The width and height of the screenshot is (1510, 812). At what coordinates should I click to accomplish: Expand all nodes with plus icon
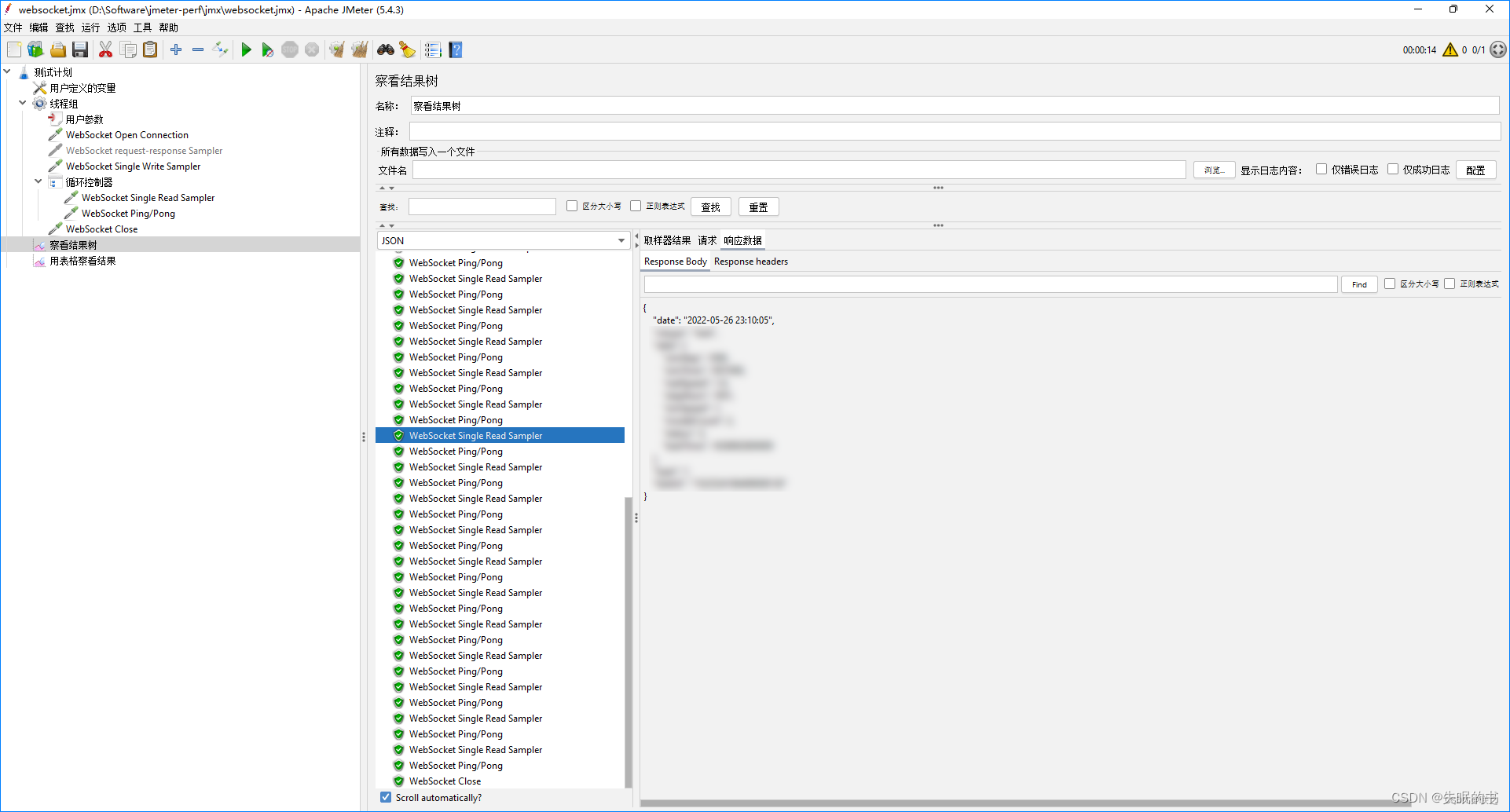176,50
